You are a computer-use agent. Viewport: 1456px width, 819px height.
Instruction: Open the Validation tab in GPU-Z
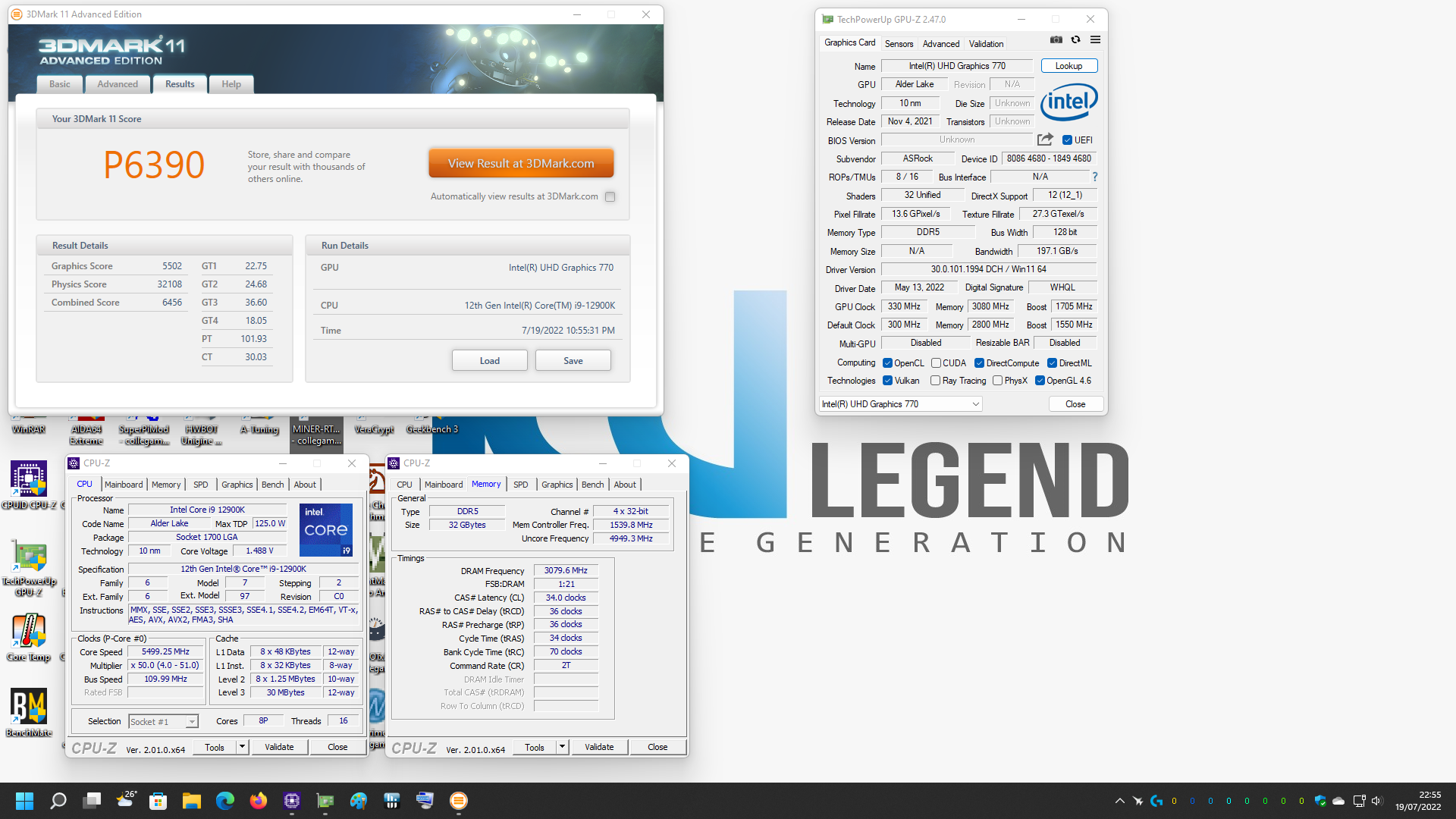986,44
